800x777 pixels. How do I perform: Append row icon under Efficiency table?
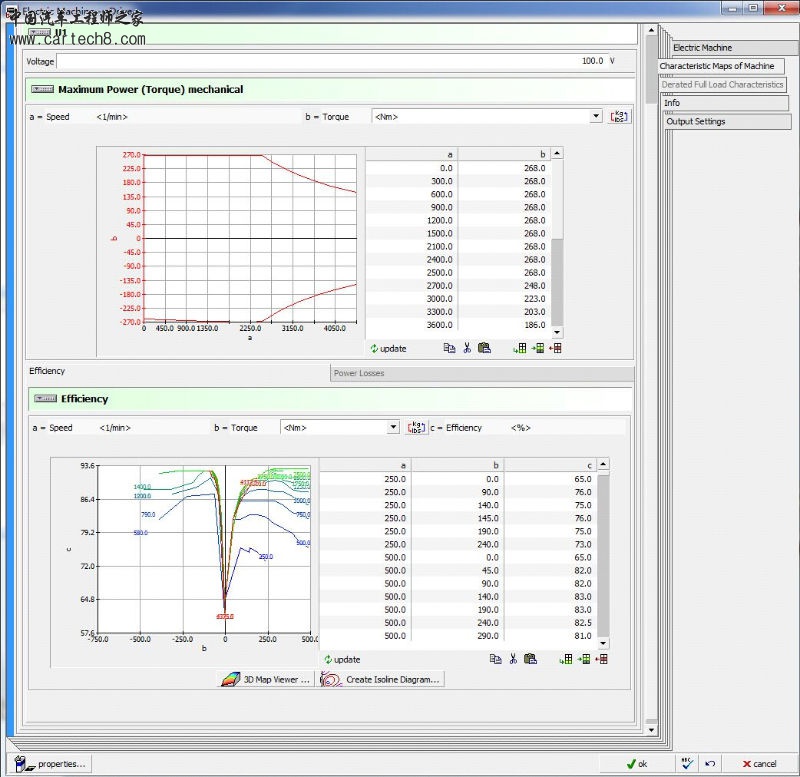[x=566, y=659]
